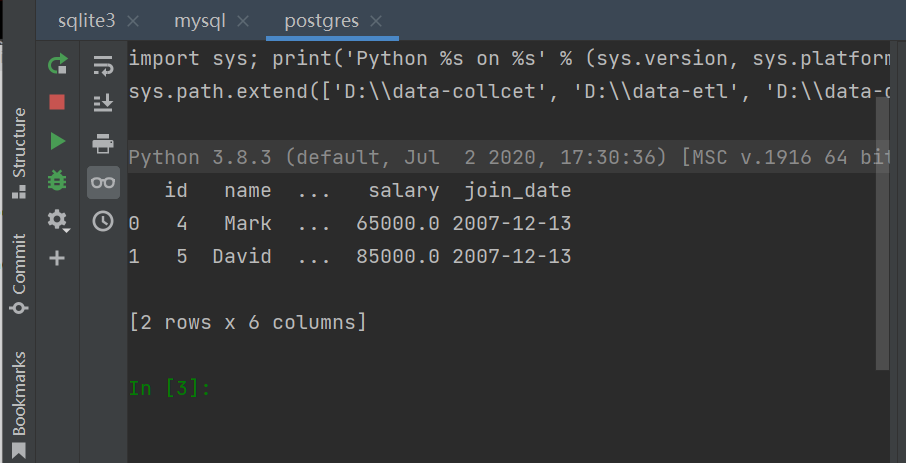
Task: Toggle scroll to end of output
Action: (103, 104)
